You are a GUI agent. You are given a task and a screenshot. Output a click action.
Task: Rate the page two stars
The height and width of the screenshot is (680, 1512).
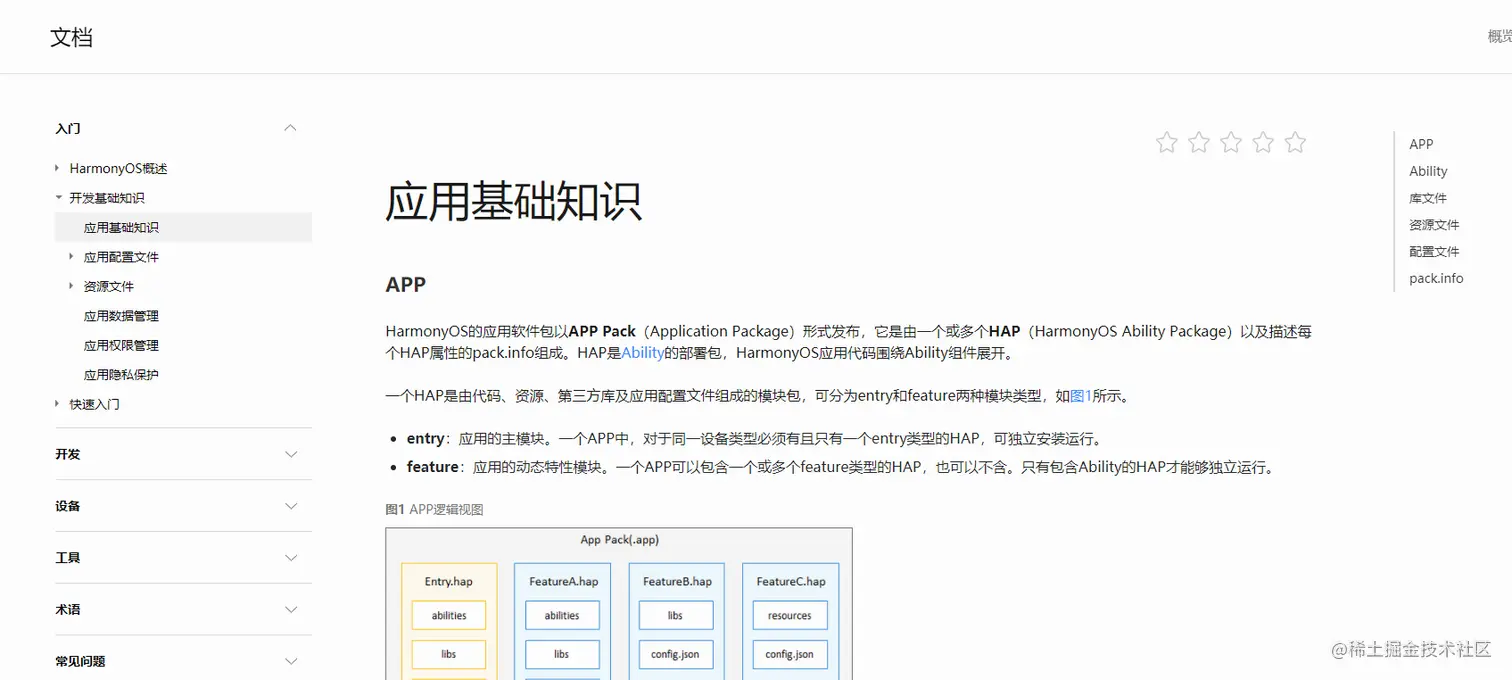click(x=1199, y=142)
